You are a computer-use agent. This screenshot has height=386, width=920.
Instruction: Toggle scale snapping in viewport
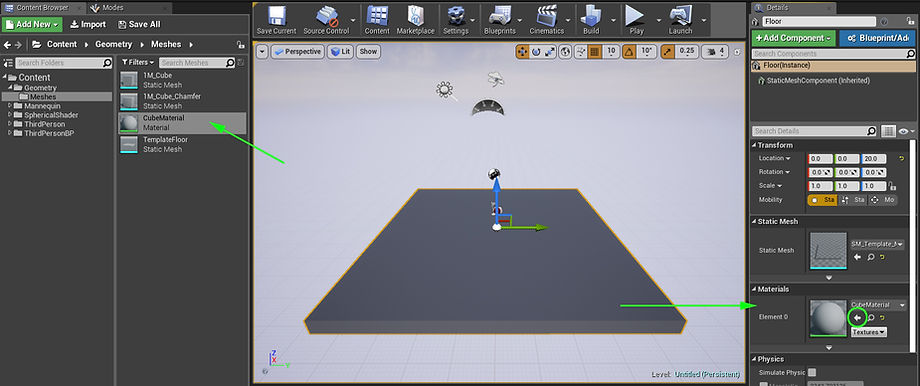pyautogui.click(x=668, y=52)
